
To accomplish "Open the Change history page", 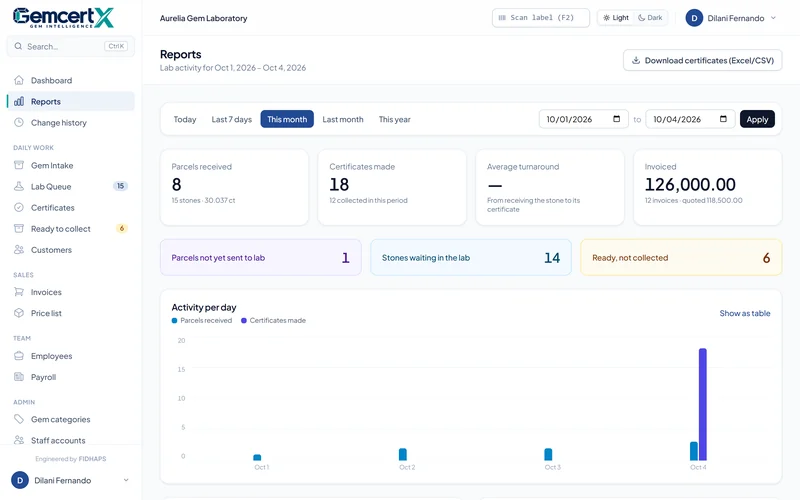I will [x=71, y=122].
